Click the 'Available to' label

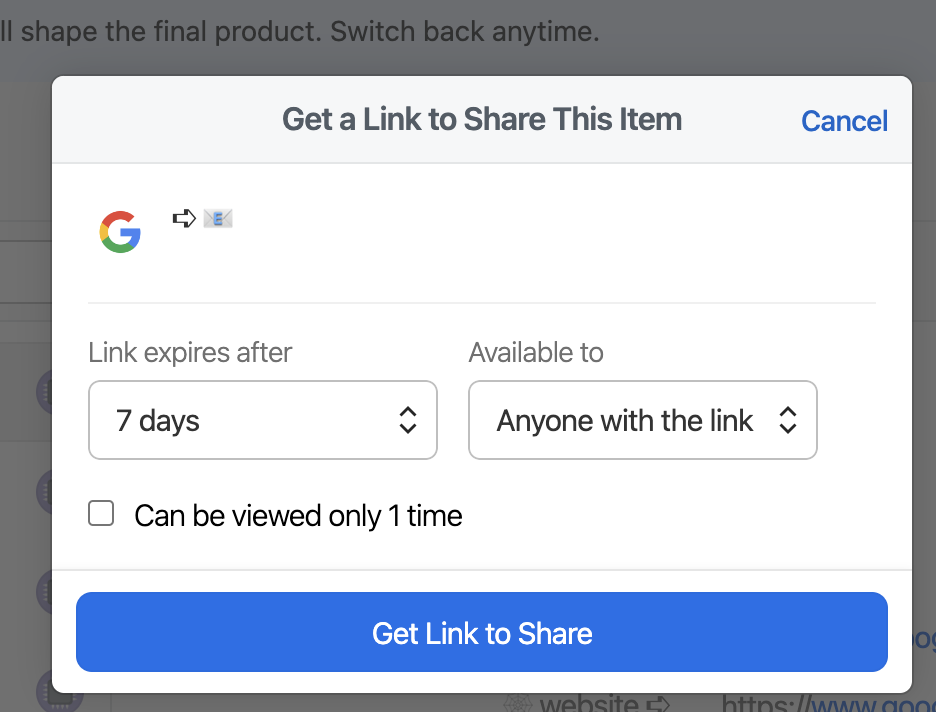pos(536,353)
